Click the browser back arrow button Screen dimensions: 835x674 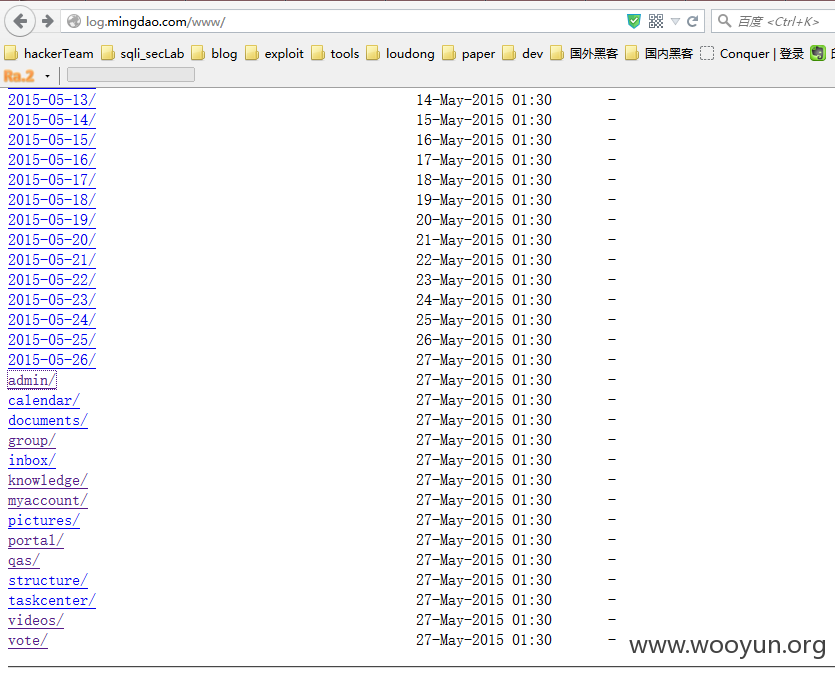tap(20, 22)
